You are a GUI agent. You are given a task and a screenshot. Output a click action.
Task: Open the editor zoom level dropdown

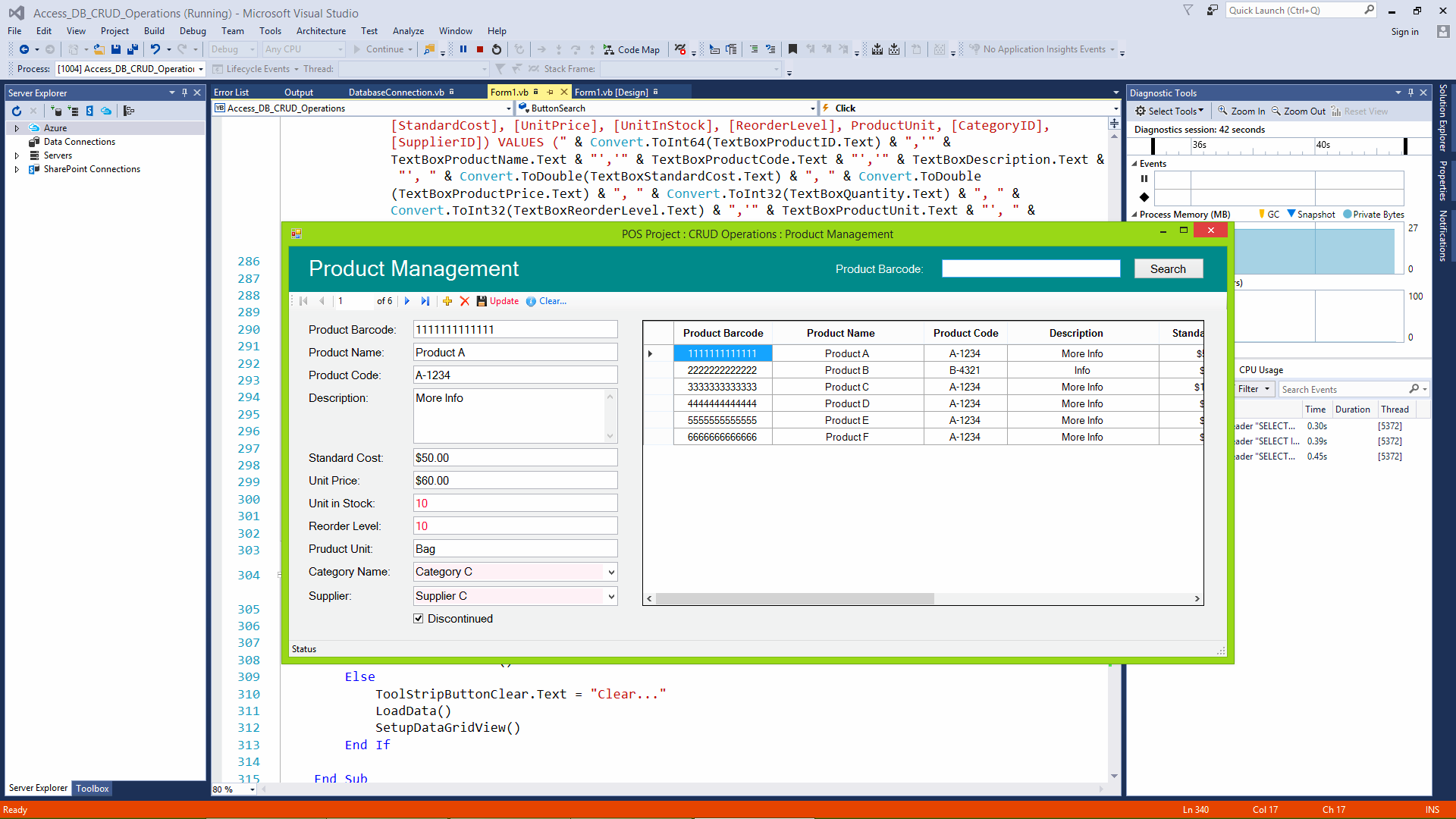click(252, 789)
